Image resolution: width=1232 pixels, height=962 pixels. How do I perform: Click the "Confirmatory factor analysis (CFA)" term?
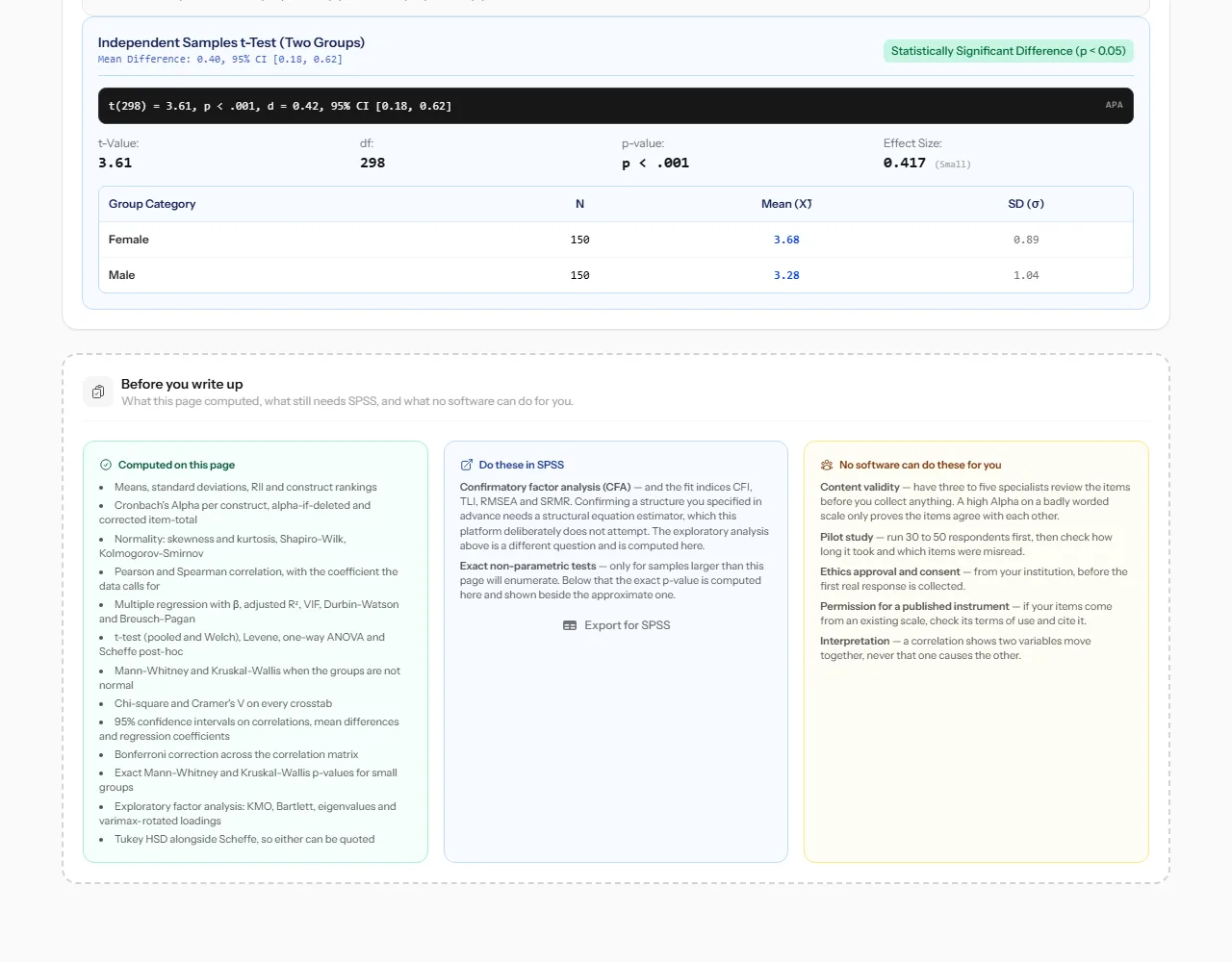(x=545, y=488)
